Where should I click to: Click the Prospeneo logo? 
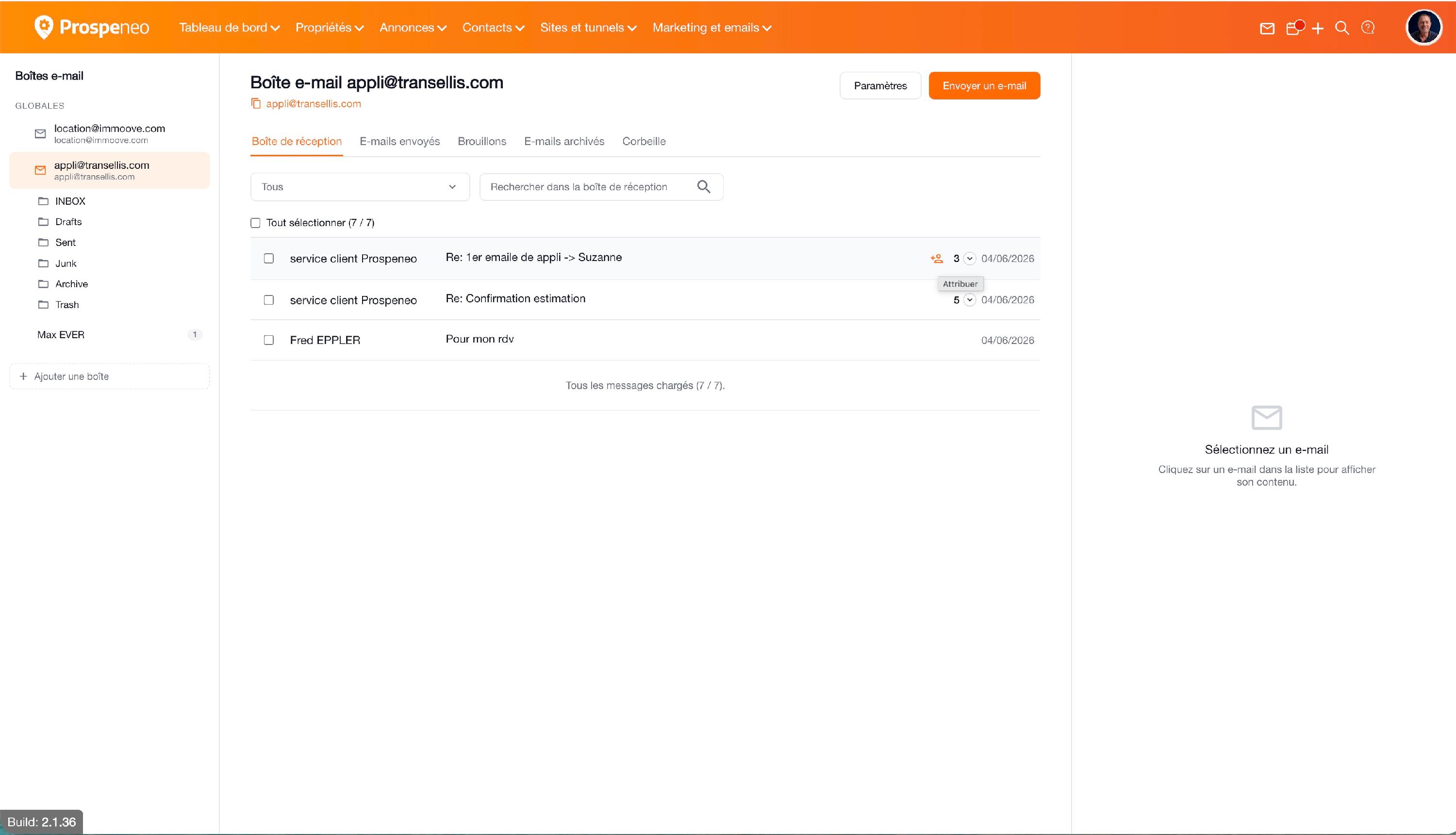[92, 27]
